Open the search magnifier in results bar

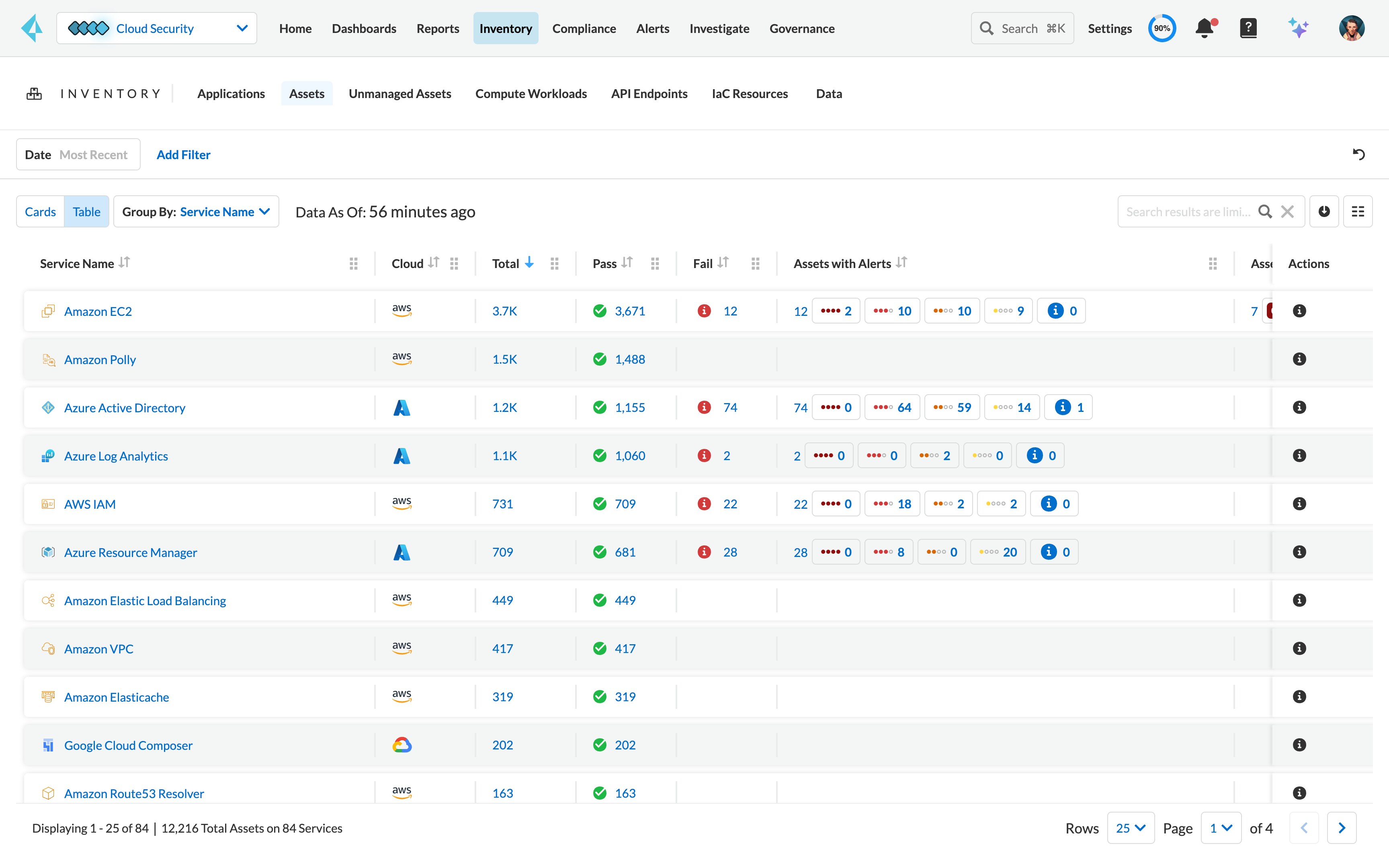click(x=1266, y=211)
